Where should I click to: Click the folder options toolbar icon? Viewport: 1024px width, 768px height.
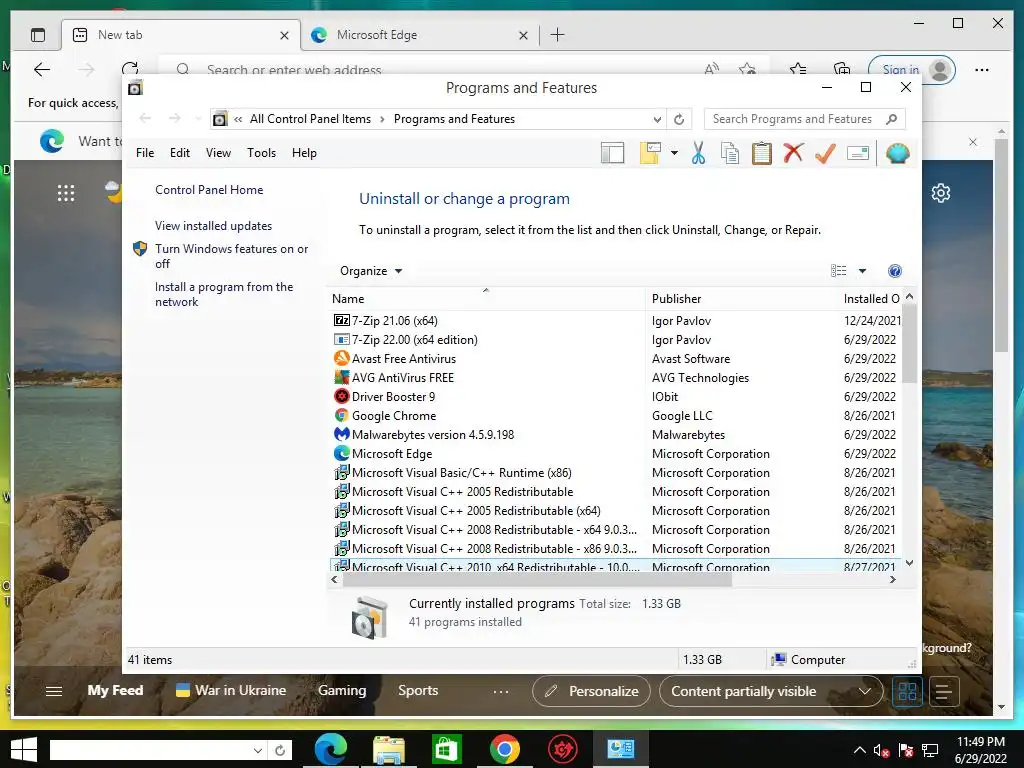[650, 153]
